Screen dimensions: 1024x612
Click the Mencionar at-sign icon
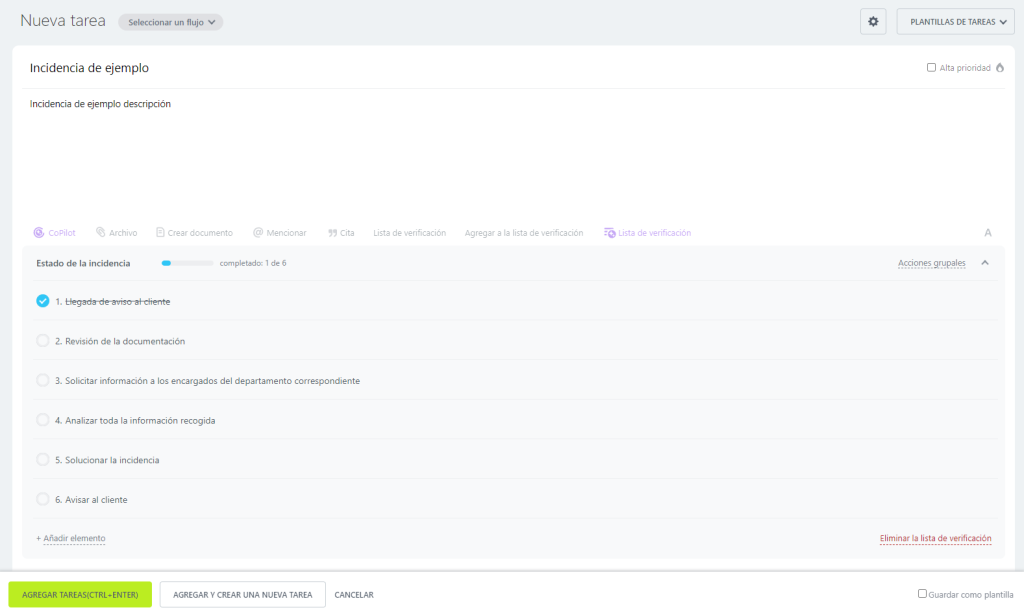click(258, 233)
